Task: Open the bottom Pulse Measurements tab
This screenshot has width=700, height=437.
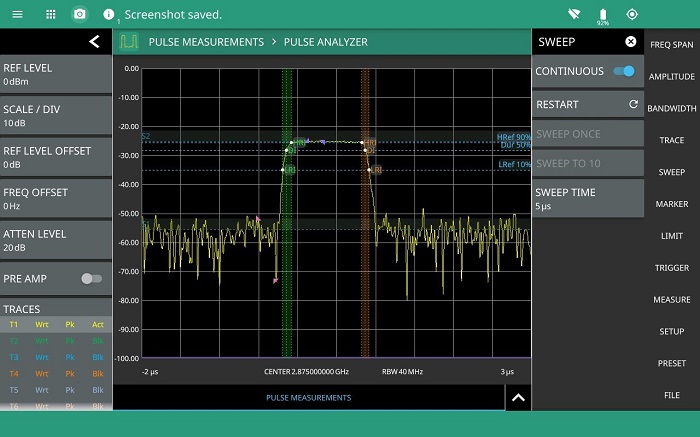Action: (x=308, y=397)
